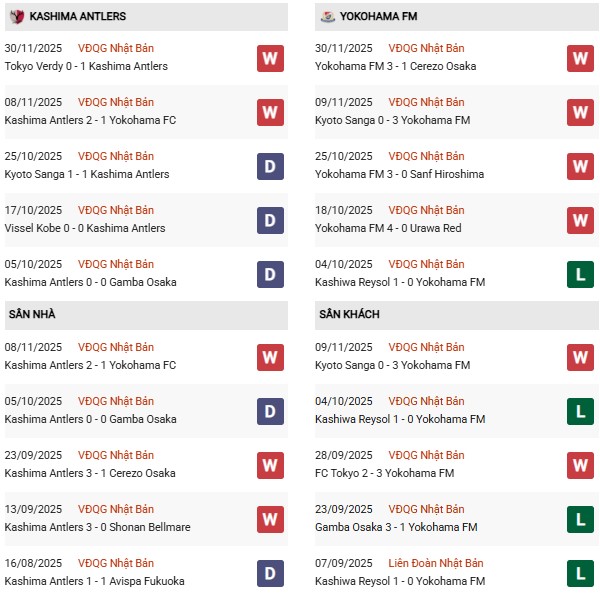The height and width of the screenshot is (596, 600).
Task: Open the YOKOHAMA FM team heading
Action: (378, 17)
